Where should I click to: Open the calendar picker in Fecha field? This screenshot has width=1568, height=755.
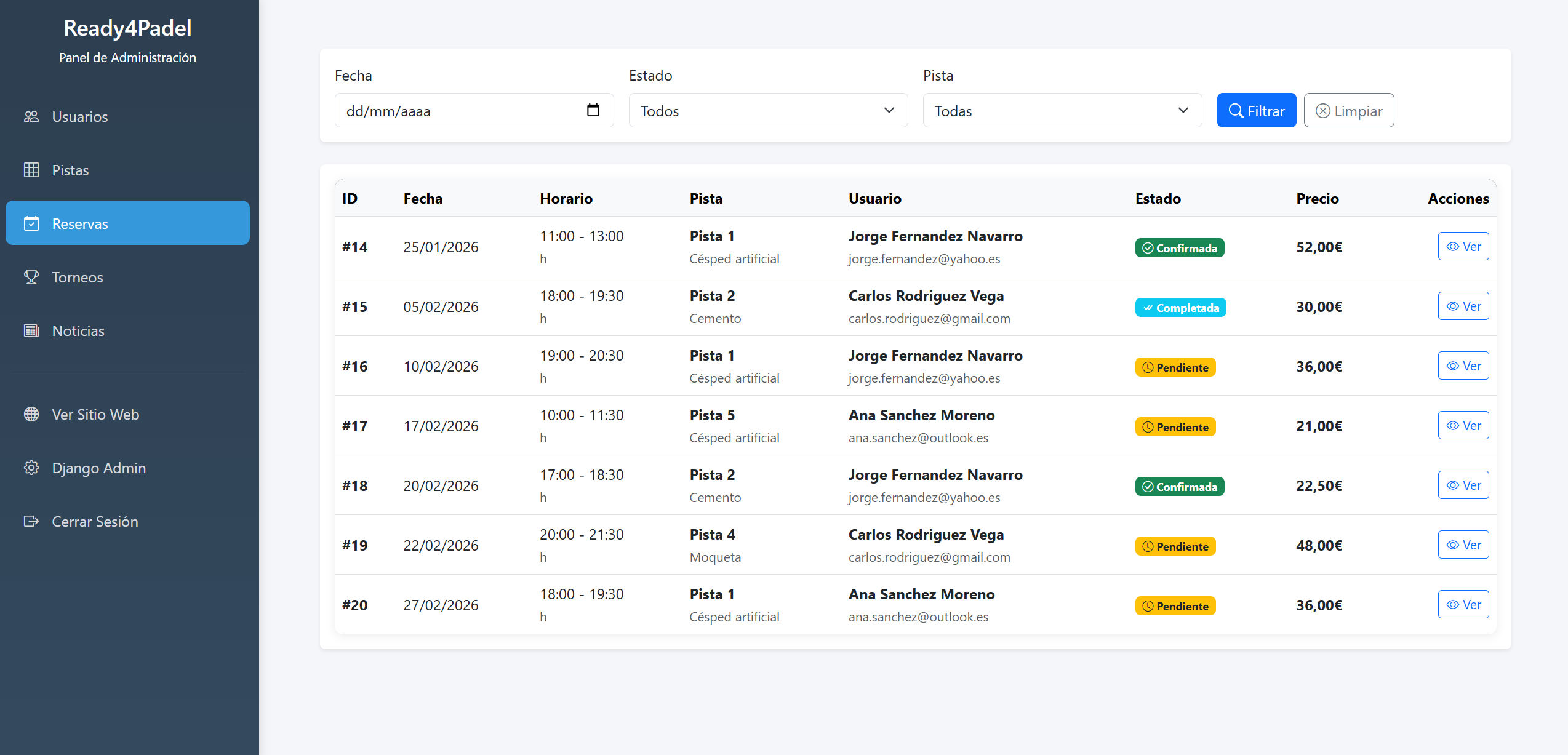(593, 110)
